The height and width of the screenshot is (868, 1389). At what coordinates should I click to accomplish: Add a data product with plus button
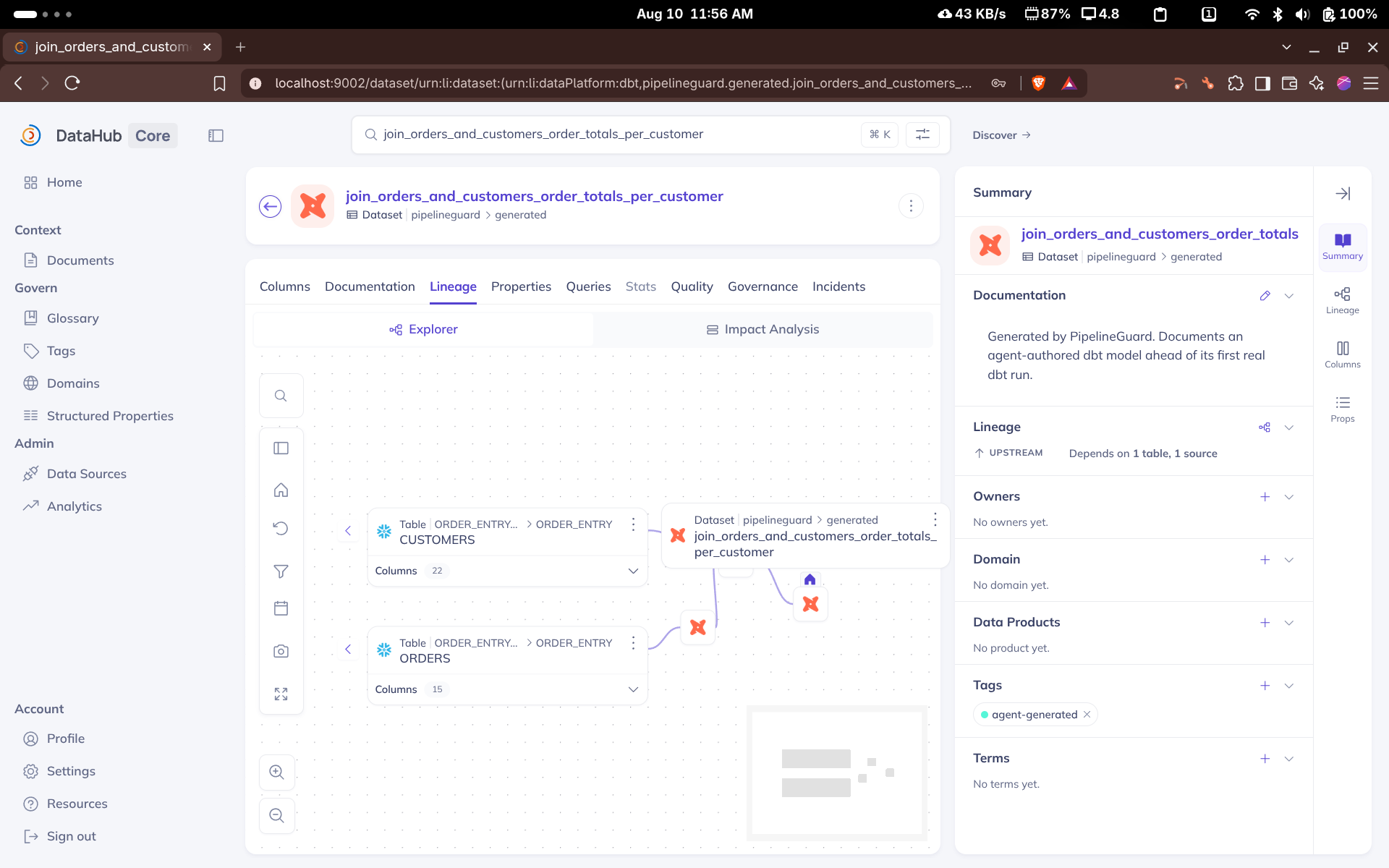click(x=1265, y=623)
